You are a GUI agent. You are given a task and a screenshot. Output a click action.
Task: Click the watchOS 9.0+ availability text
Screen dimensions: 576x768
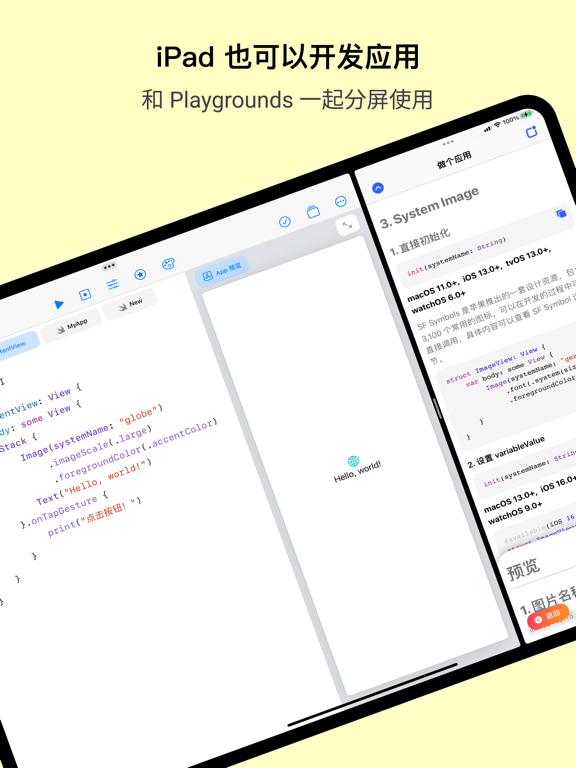tap(515, 512)
